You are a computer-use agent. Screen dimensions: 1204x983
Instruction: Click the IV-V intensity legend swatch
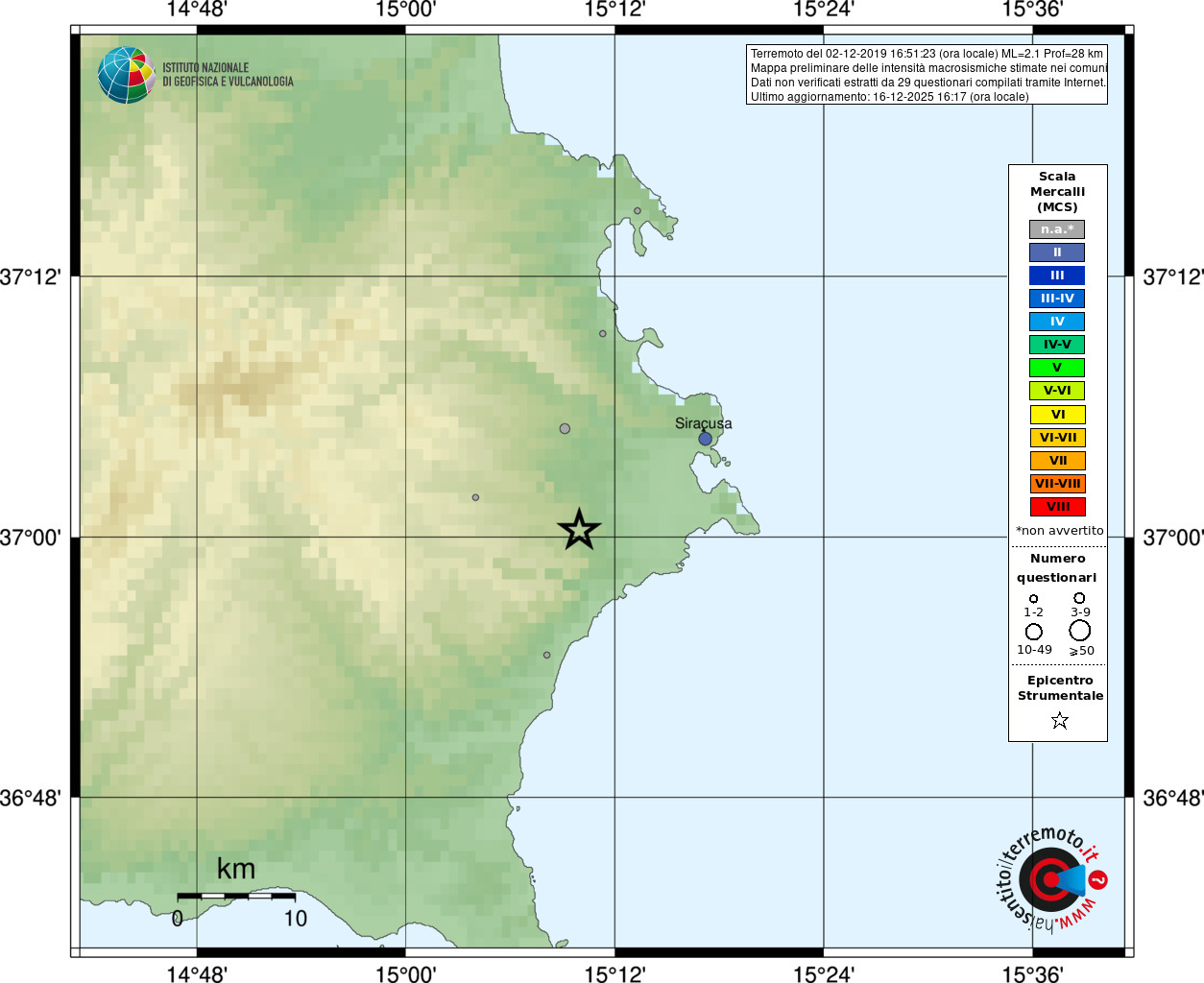1057,345
